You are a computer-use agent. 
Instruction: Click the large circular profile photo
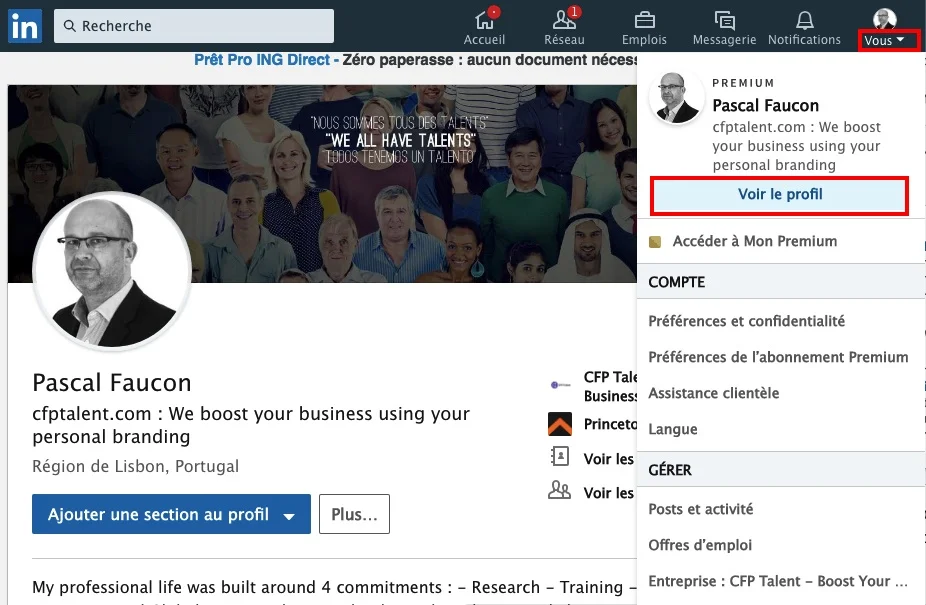pos(112,271)
